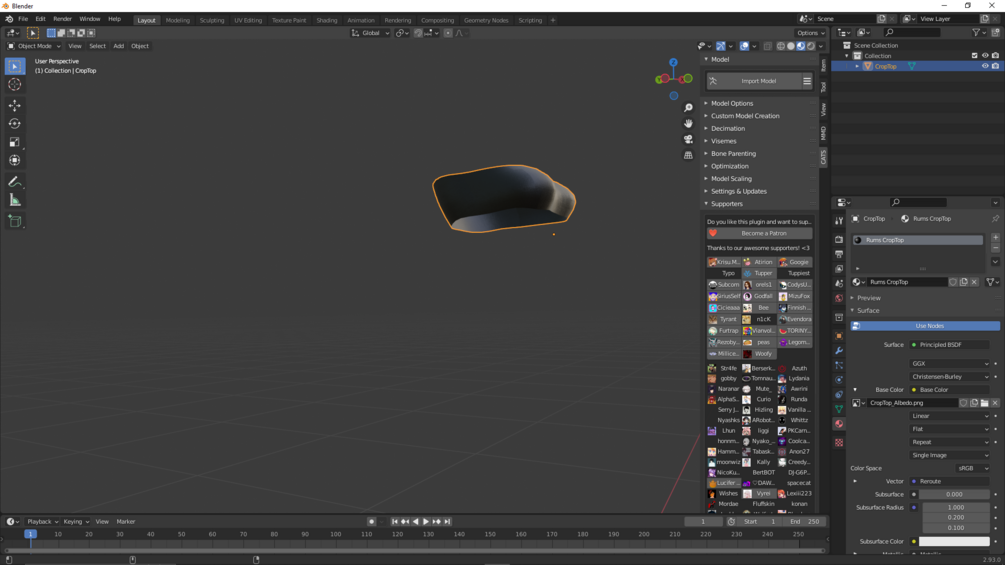This screenshot has height=565, width=1005.
Task: Expand the Decimation panel
Action: tap(728, 128)
